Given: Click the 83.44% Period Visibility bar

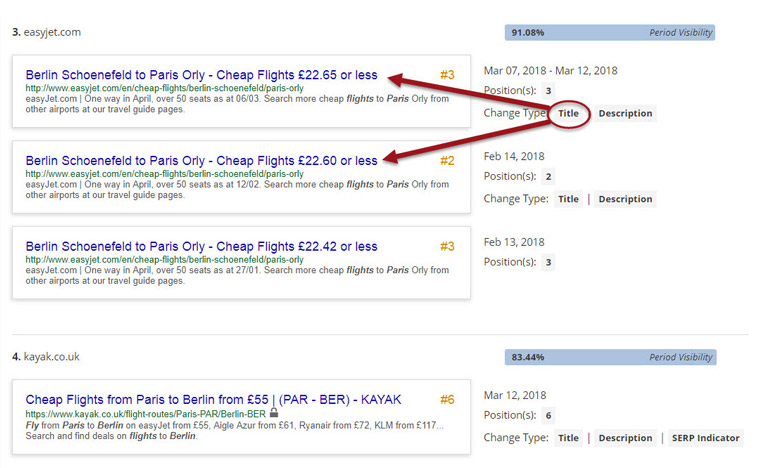Looking at the screenshot, I should click(x=610, y=357).
